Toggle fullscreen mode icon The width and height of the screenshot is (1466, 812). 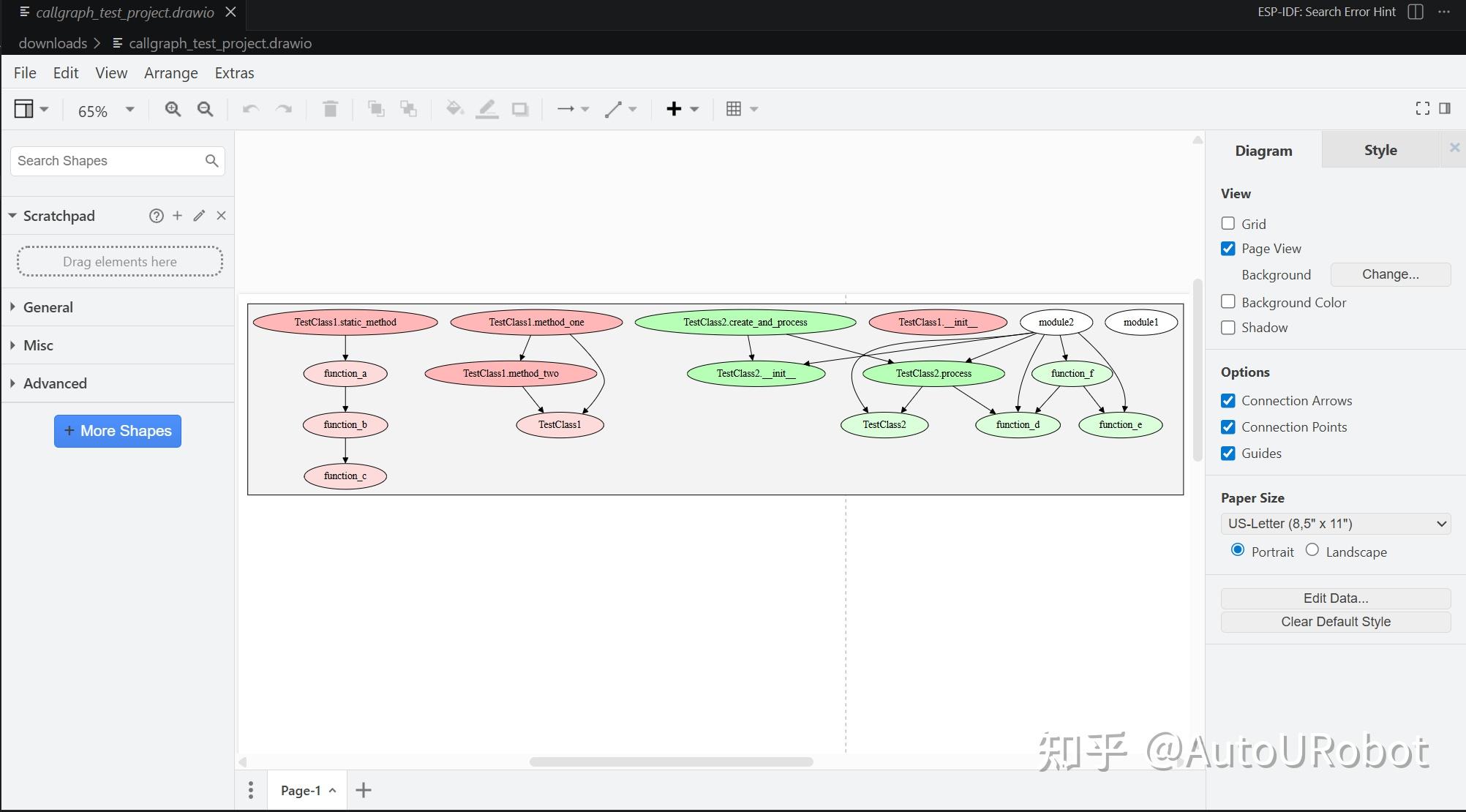click(x=1423, y=108)
